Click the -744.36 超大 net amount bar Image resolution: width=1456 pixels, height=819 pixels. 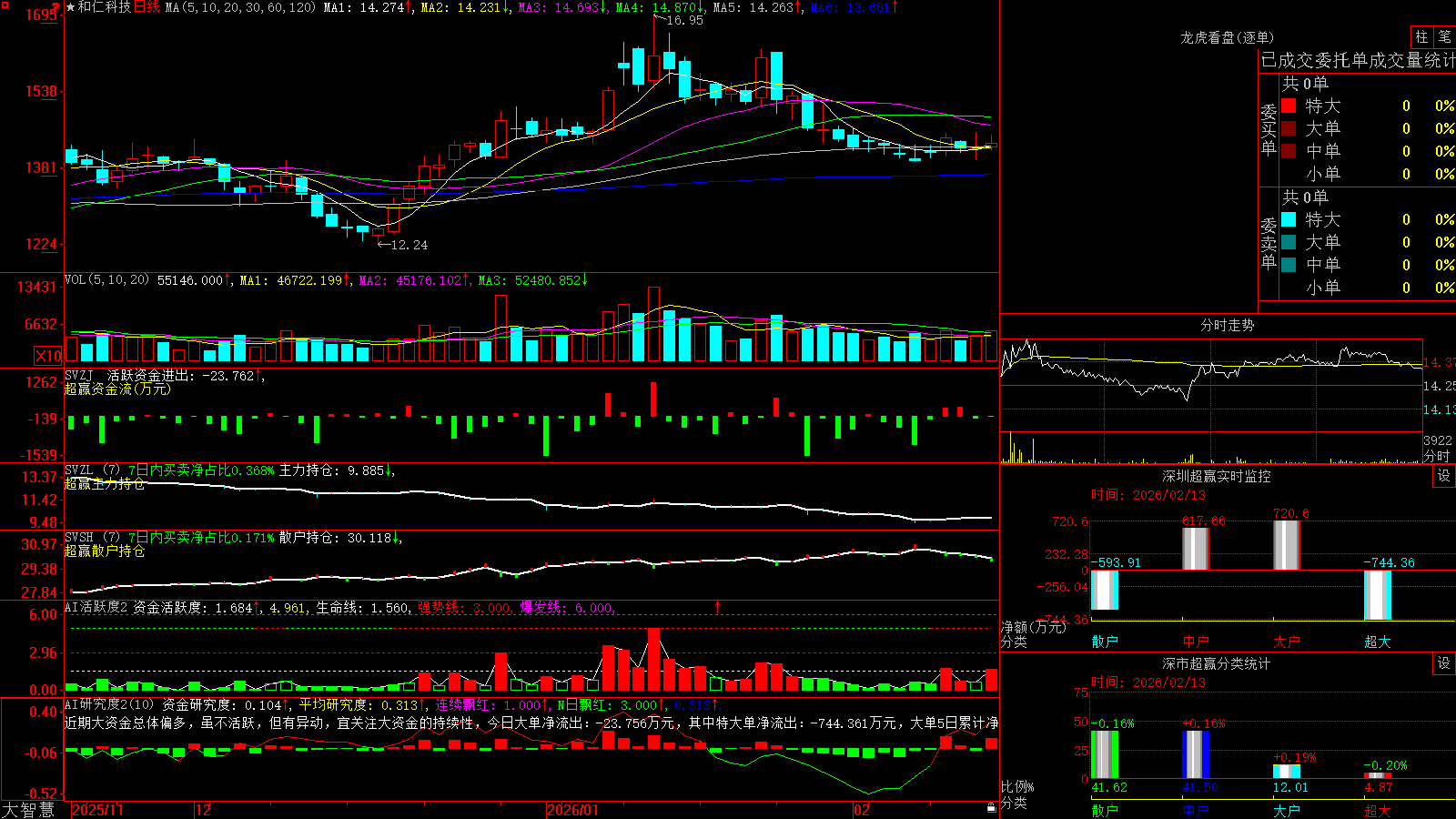(x=1378, y=595)
